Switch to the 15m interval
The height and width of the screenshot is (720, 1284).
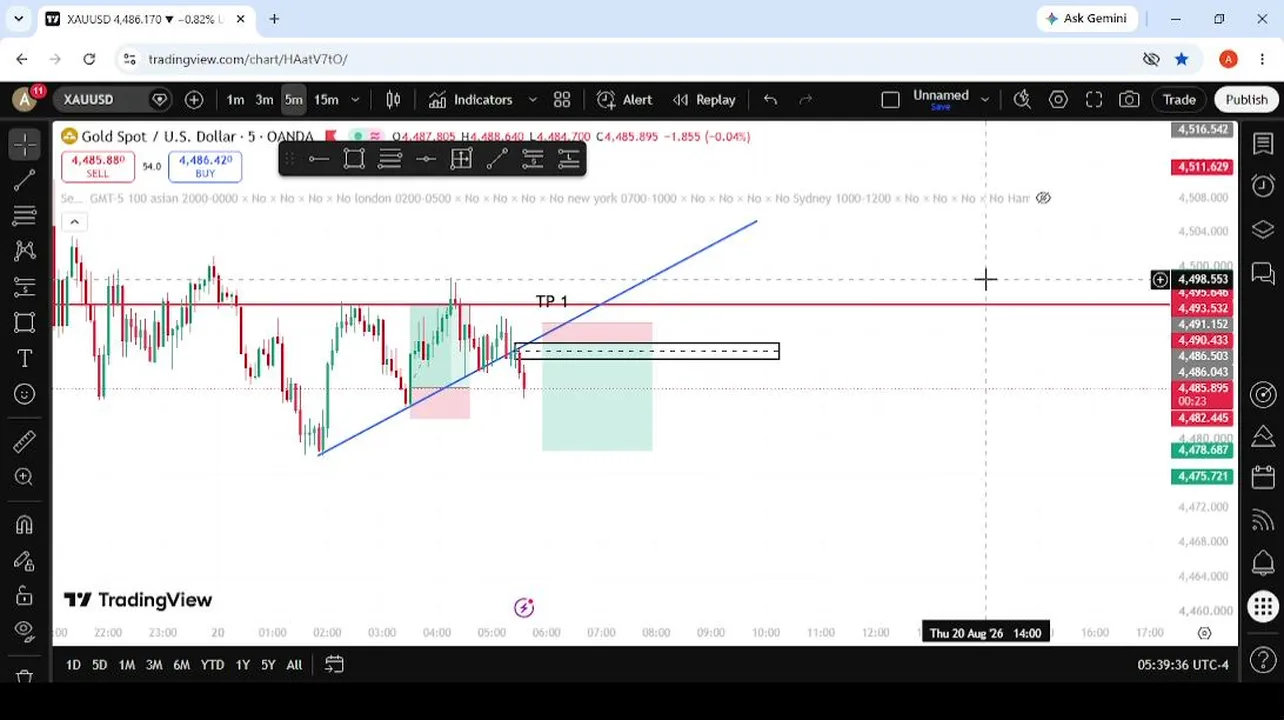coord(326,100)
